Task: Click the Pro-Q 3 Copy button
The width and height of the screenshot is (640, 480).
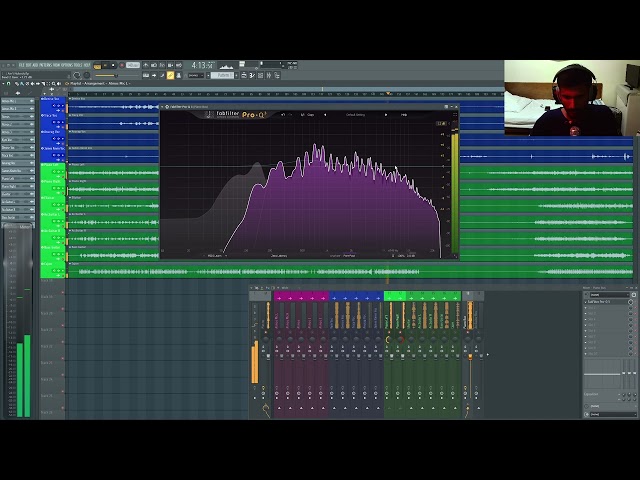Action: pos(311,115)
